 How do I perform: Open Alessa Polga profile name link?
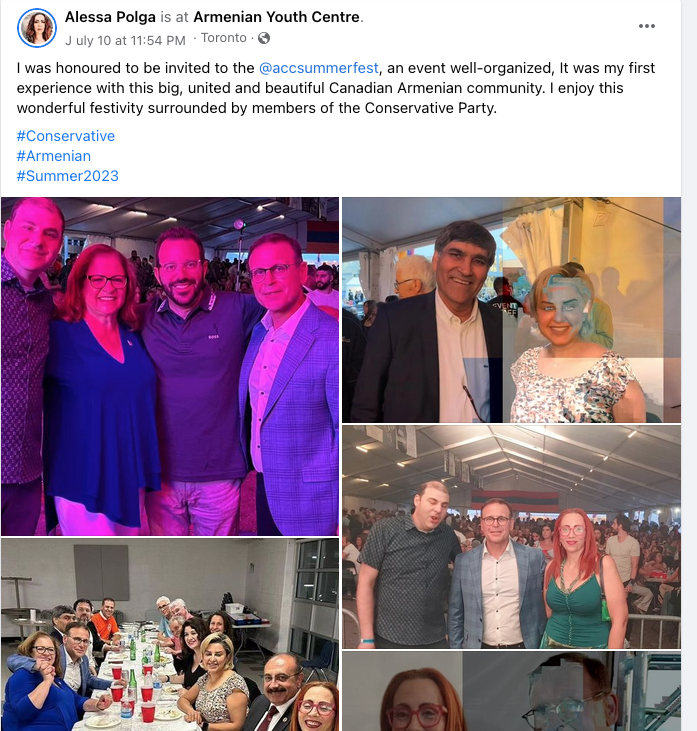coord(110,17)
